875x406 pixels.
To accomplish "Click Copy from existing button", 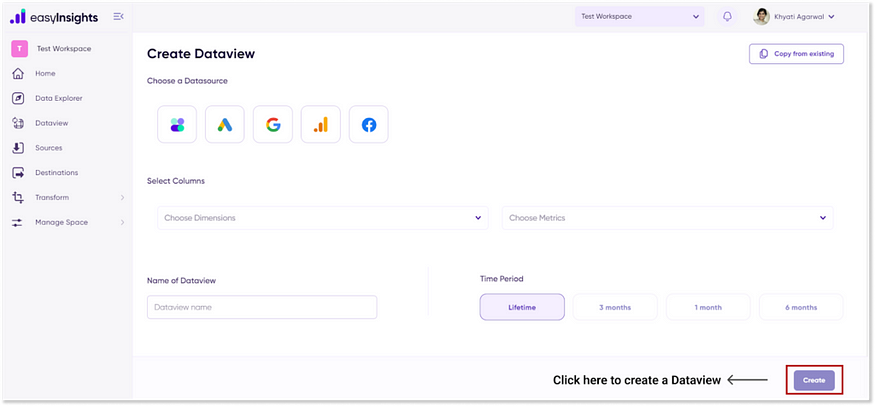I will [x=796, y=53].
